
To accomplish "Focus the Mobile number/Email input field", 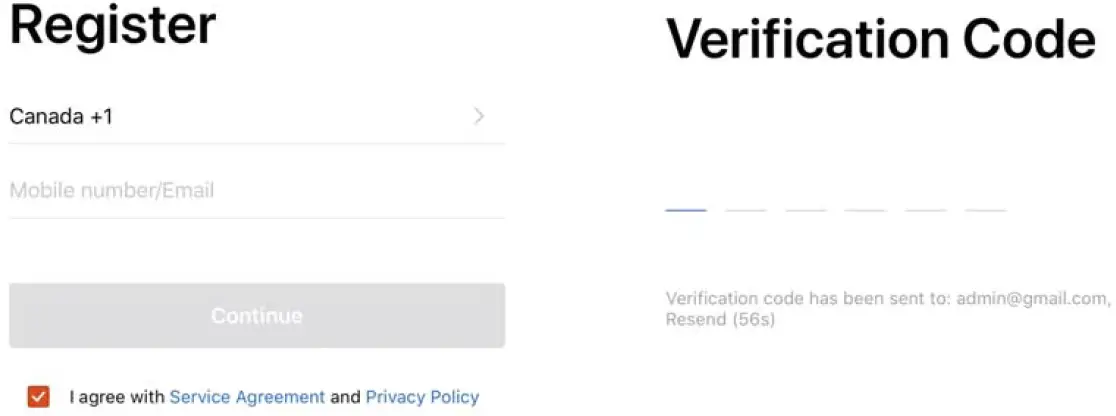I will tap(256, 190).
